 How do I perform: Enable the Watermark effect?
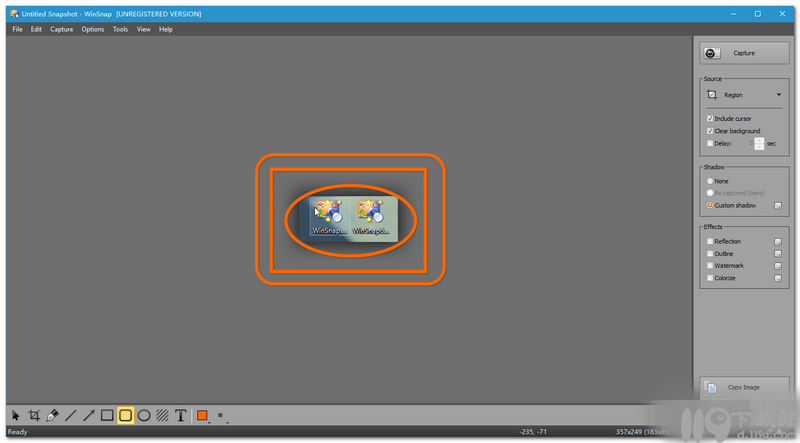pos(710,265)
